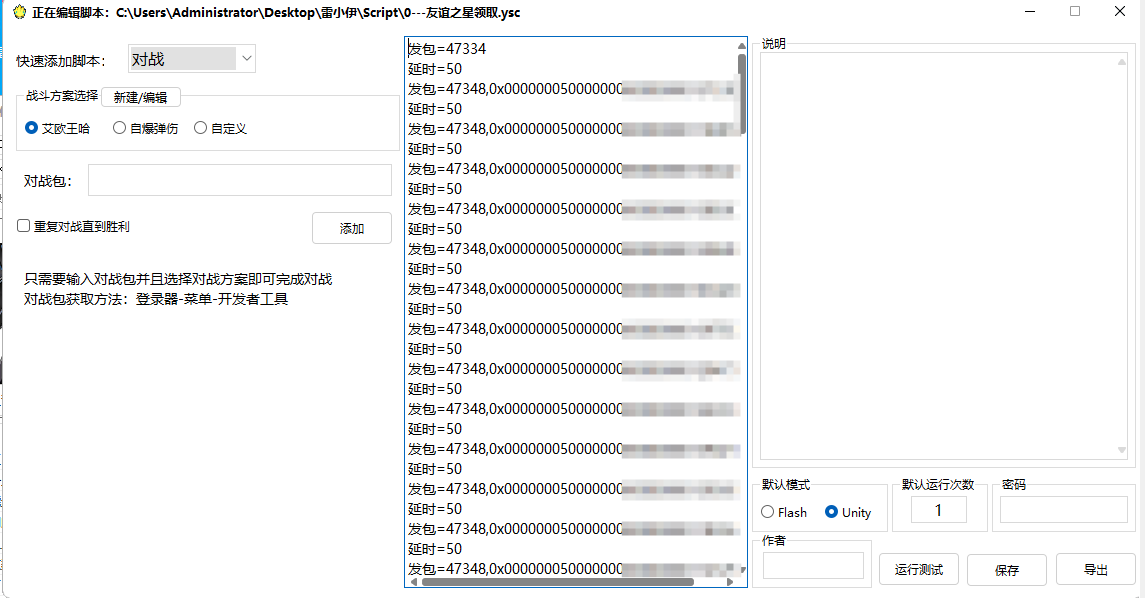
Task: Select the 艾欧王哈 radio option
Action: click(32, 128)
